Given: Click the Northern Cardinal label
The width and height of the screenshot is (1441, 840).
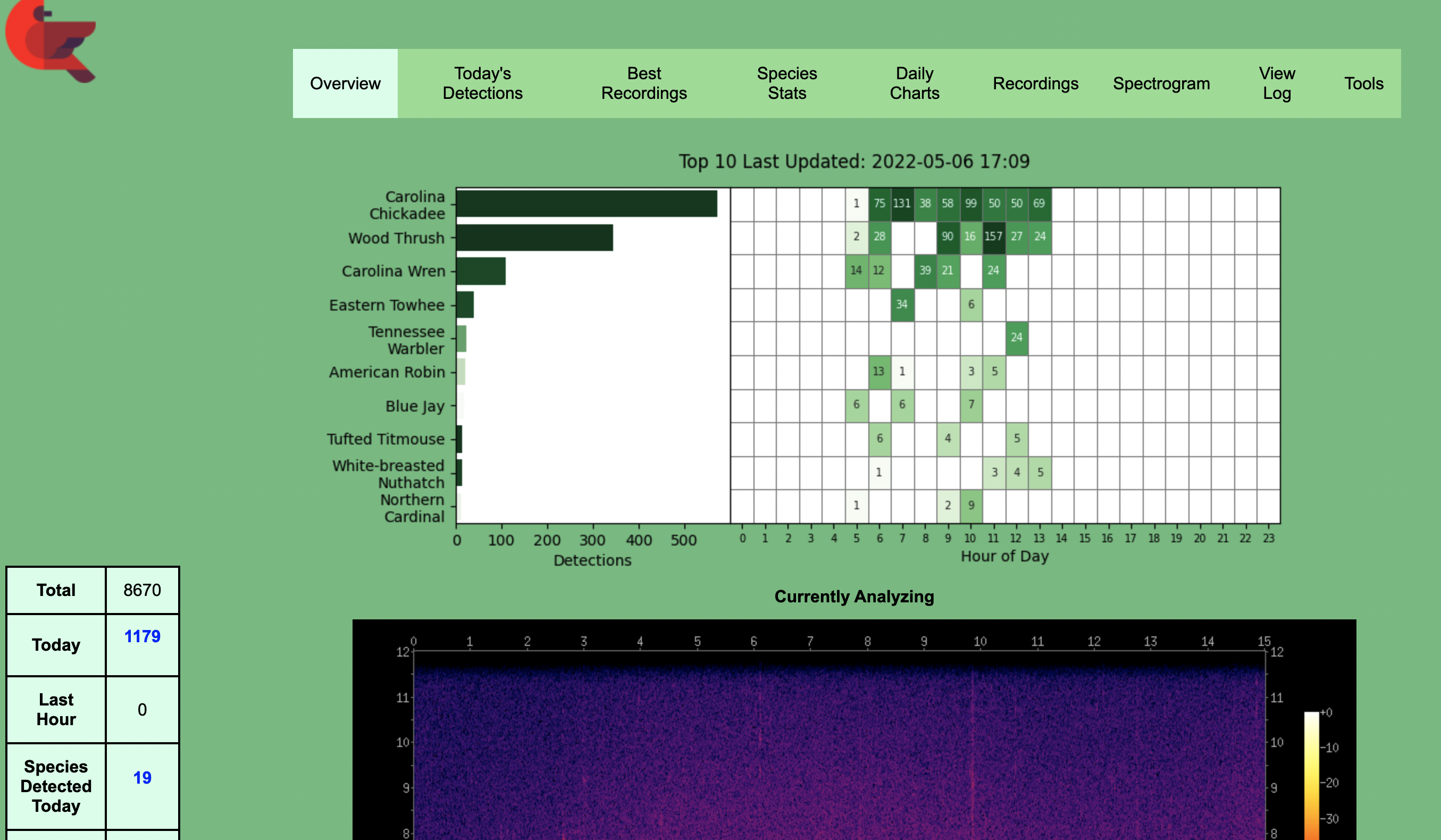Looking at the screenshot, I should click(412, 508).
